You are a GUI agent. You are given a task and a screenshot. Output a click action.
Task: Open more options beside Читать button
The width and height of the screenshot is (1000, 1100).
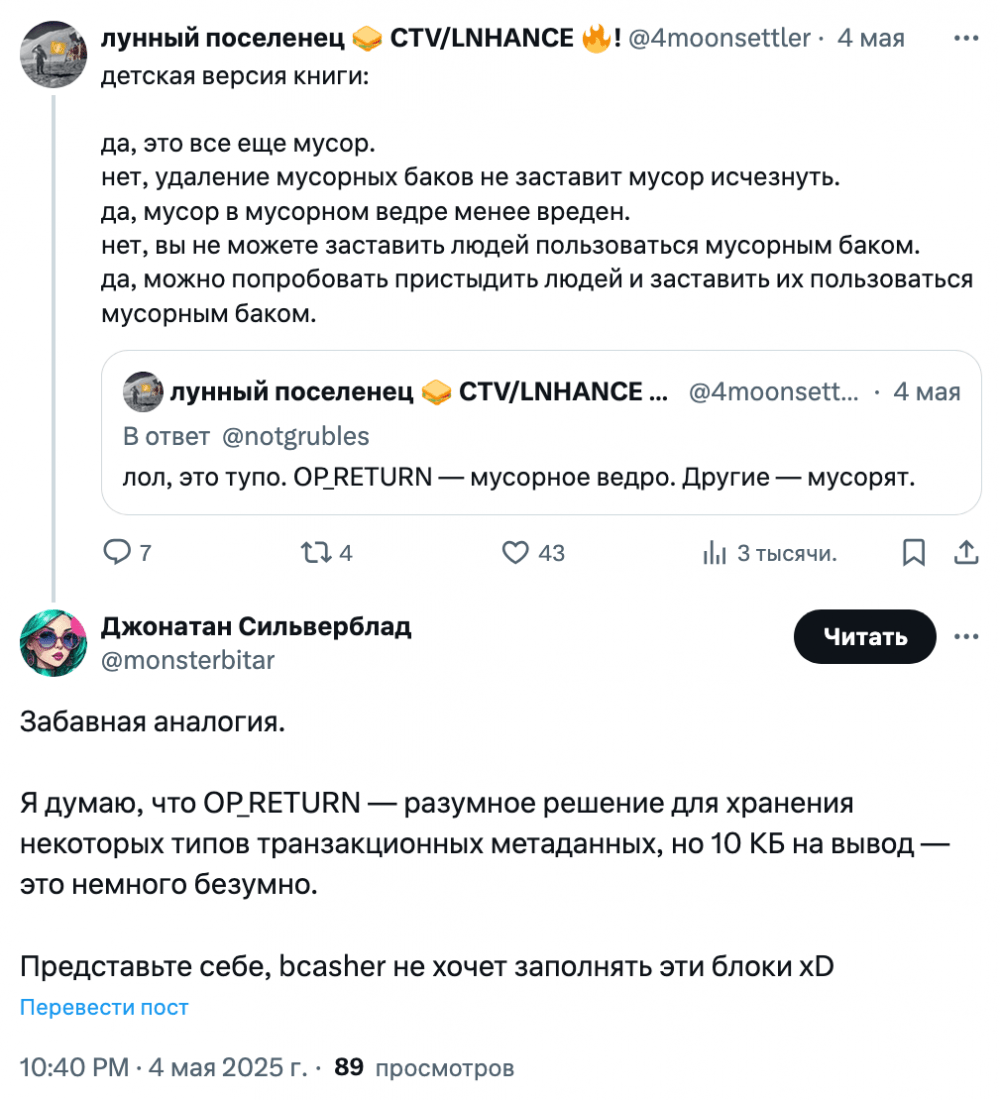[x=966, y=636]
